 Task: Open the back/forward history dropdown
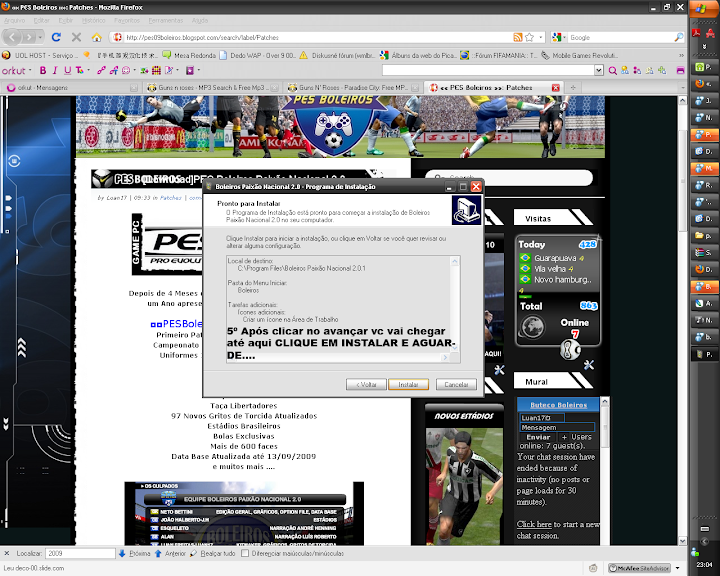pyautogui.click(x=40, y=37)
